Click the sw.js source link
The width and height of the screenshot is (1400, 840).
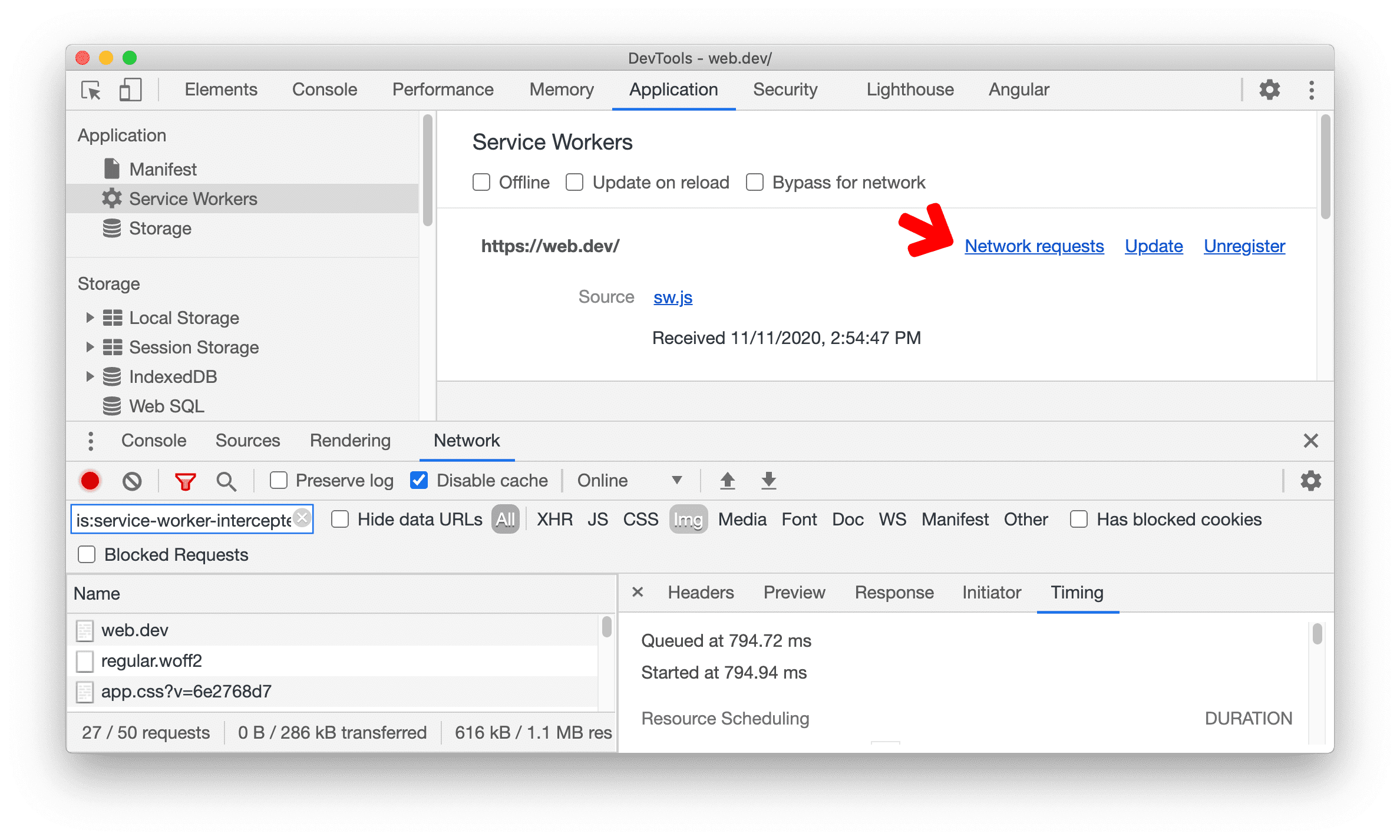click(673, 297)
